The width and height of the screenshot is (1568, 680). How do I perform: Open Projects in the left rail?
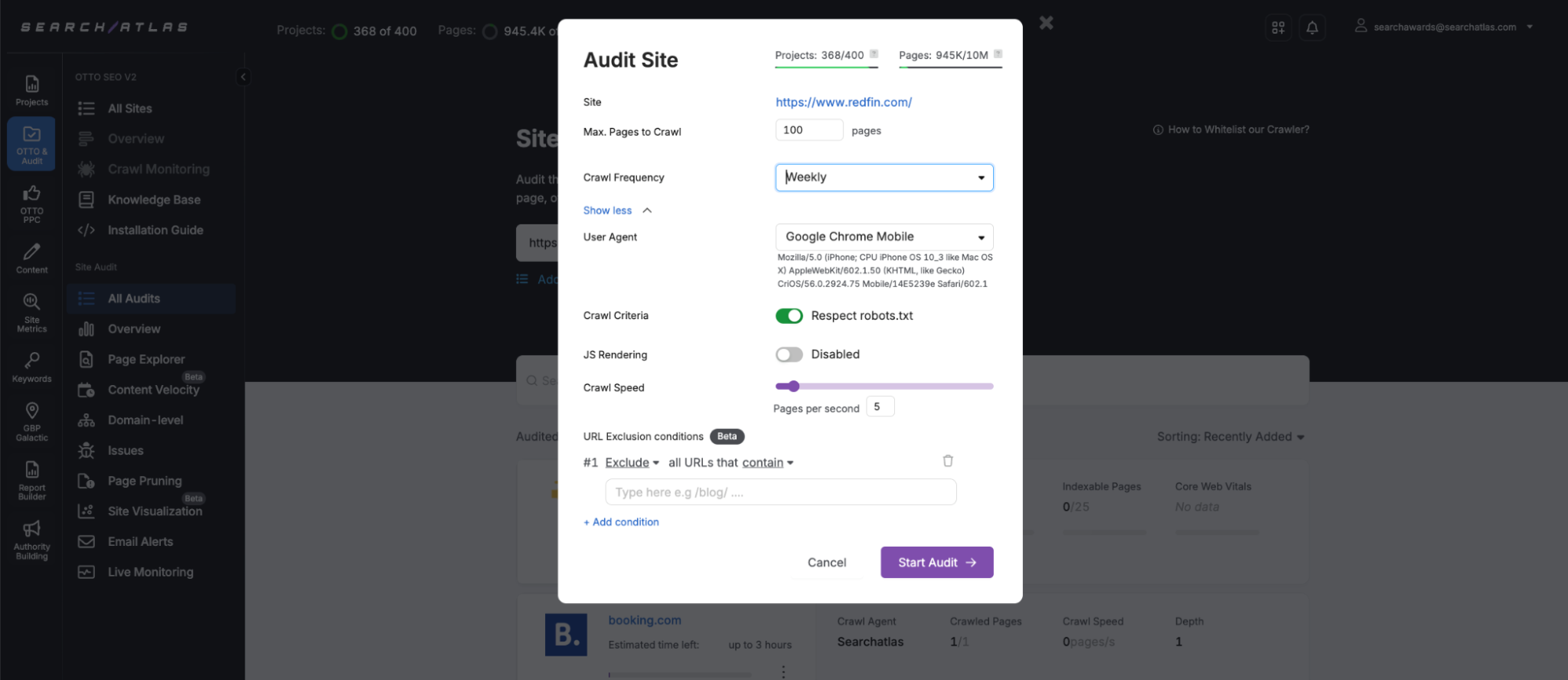point(31,90)
